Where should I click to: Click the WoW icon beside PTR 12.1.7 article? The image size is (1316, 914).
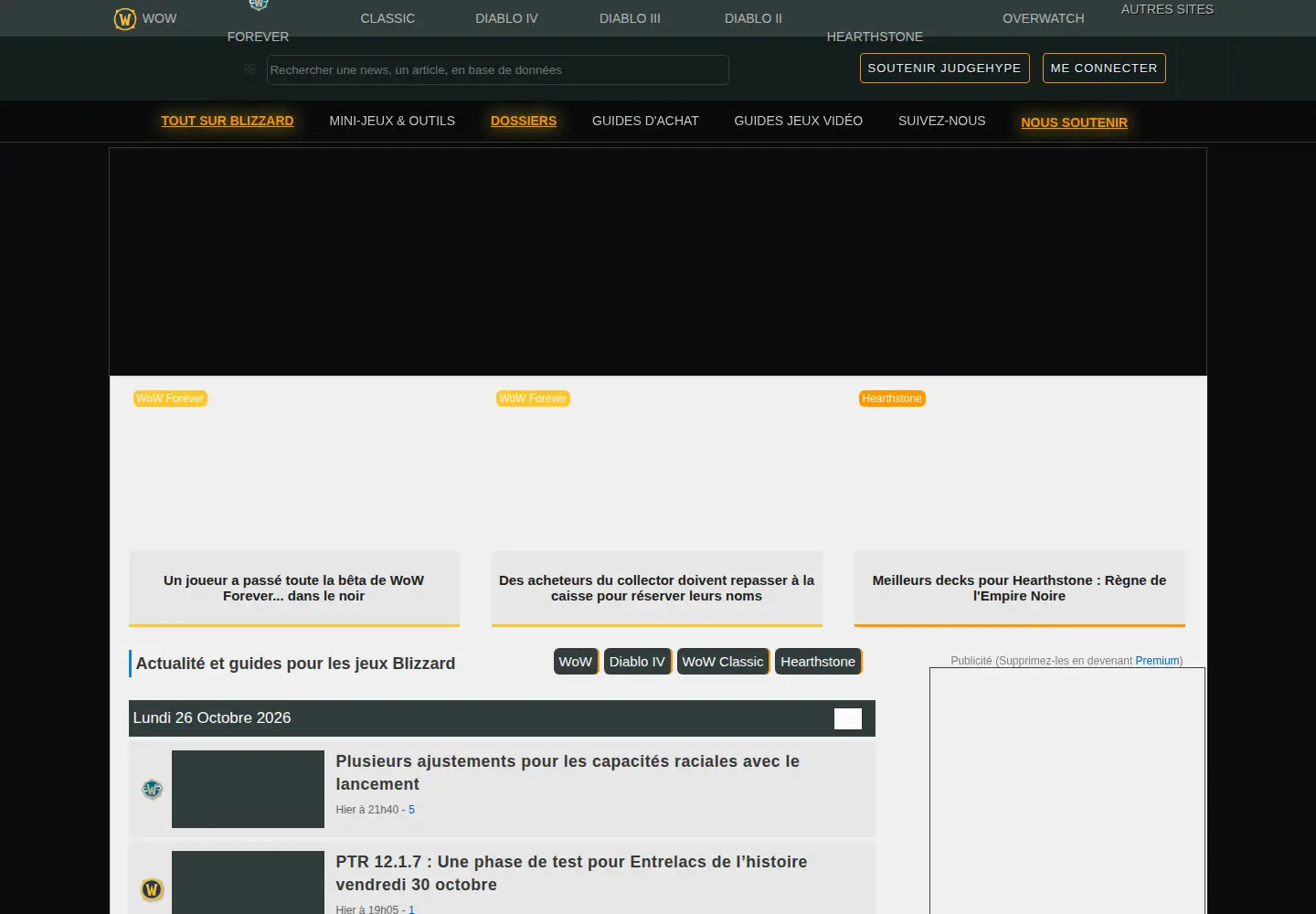pos(152,889)
